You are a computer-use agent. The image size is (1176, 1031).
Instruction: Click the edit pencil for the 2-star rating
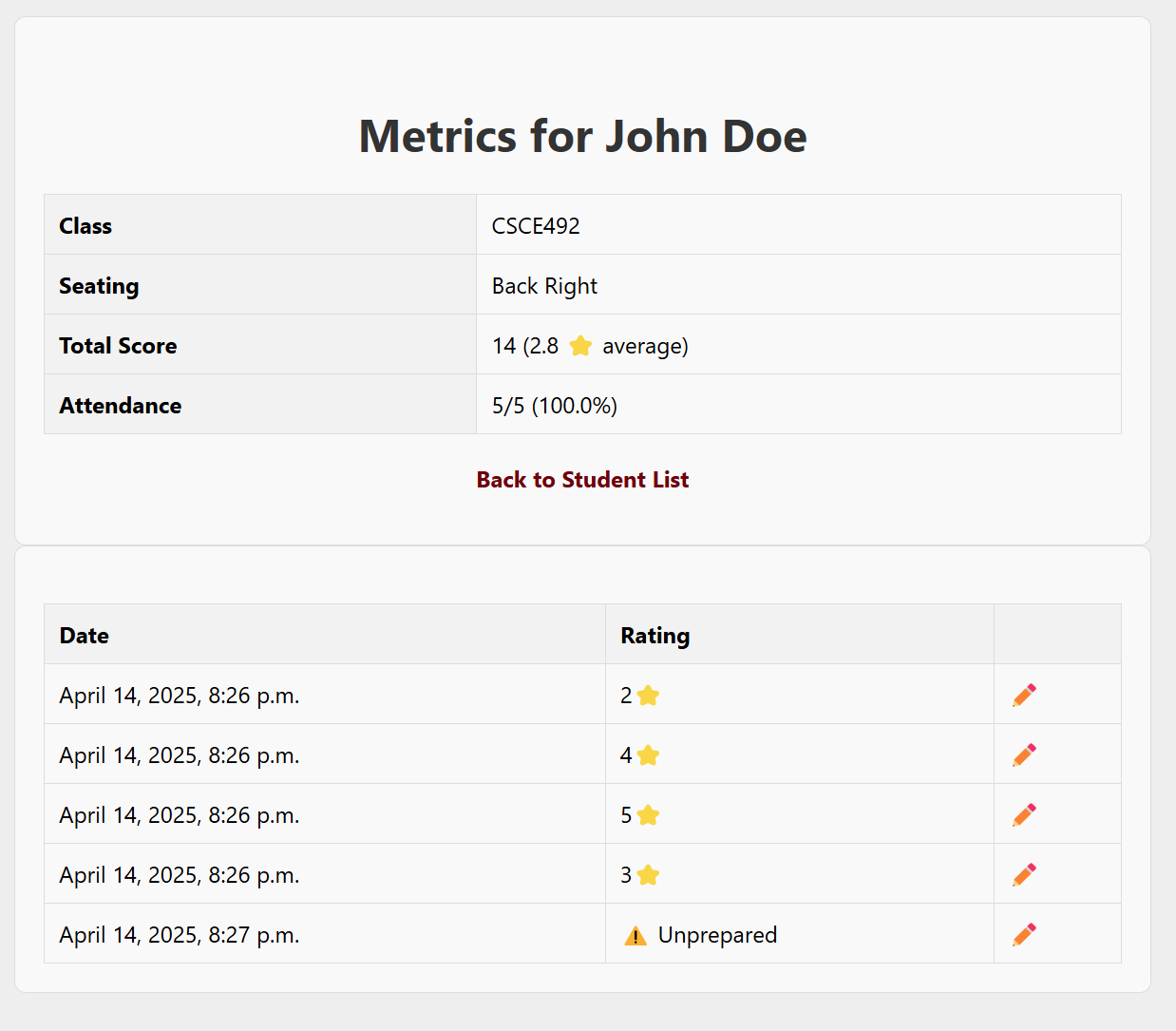pos(1024,696)
